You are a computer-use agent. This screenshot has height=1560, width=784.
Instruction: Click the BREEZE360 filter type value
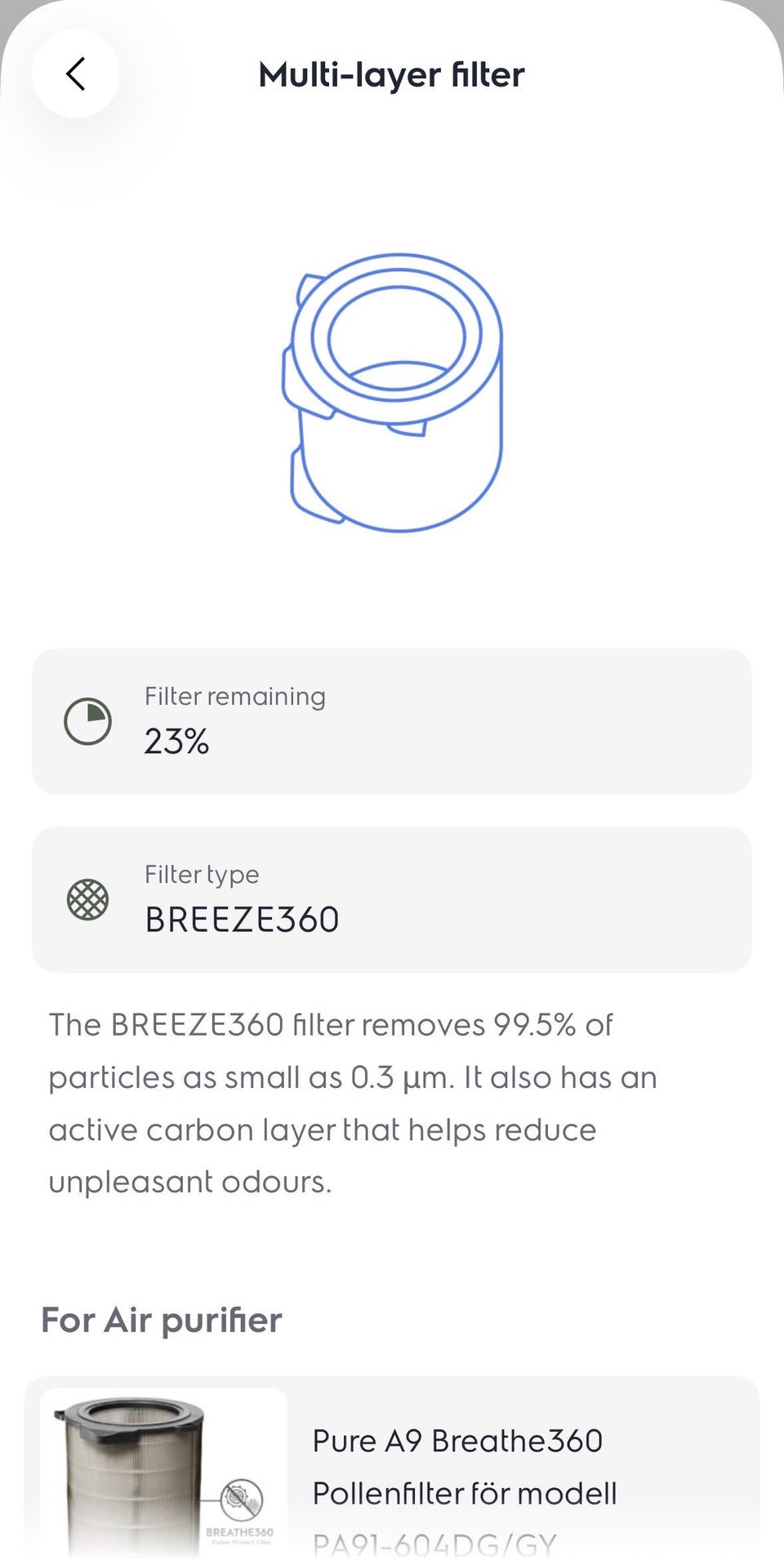coord(242,920)
